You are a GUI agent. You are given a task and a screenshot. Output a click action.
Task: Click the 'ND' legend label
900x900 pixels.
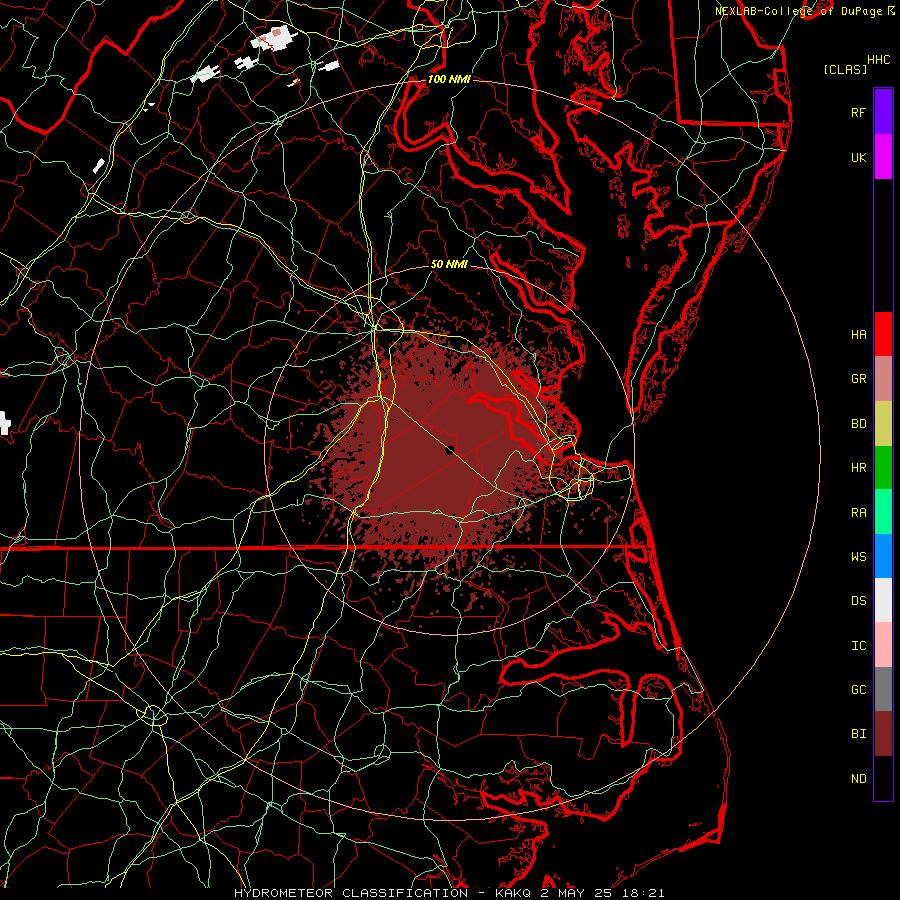click(x=858, y=779)
